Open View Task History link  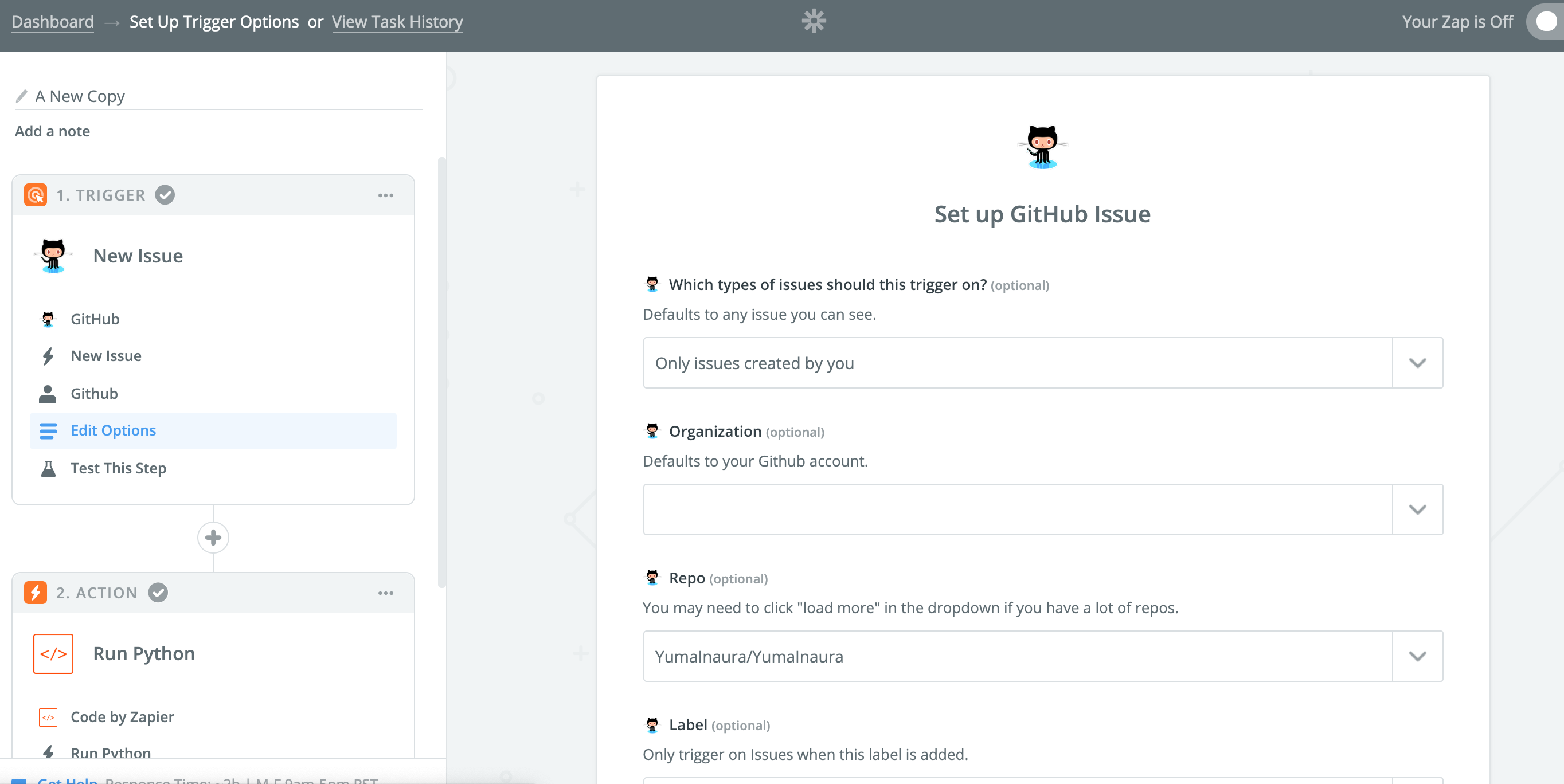pyautogui.click(x=397, y=22)
